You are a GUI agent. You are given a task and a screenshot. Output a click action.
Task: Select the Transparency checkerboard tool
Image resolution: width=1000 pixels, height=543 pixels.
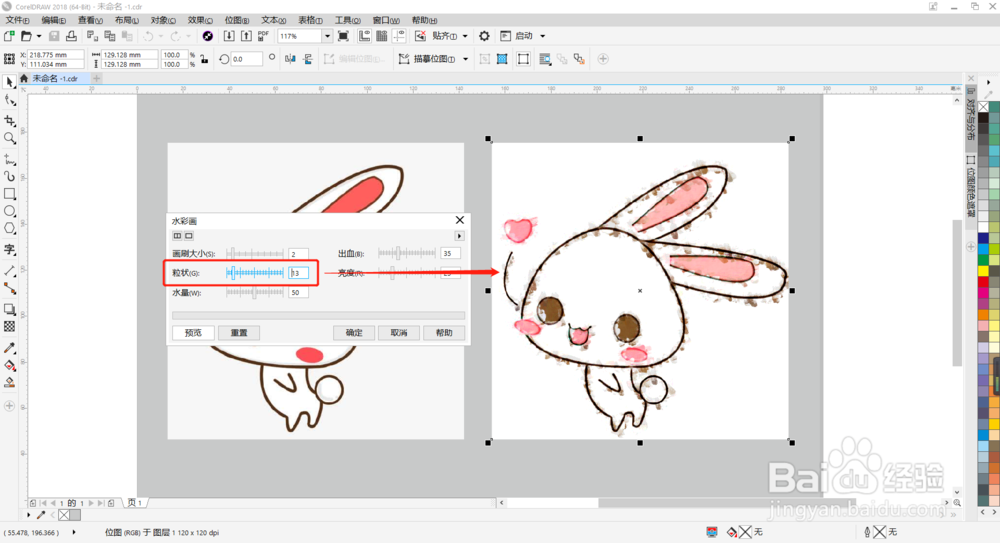pyautogui.click(x=10, y=327)
